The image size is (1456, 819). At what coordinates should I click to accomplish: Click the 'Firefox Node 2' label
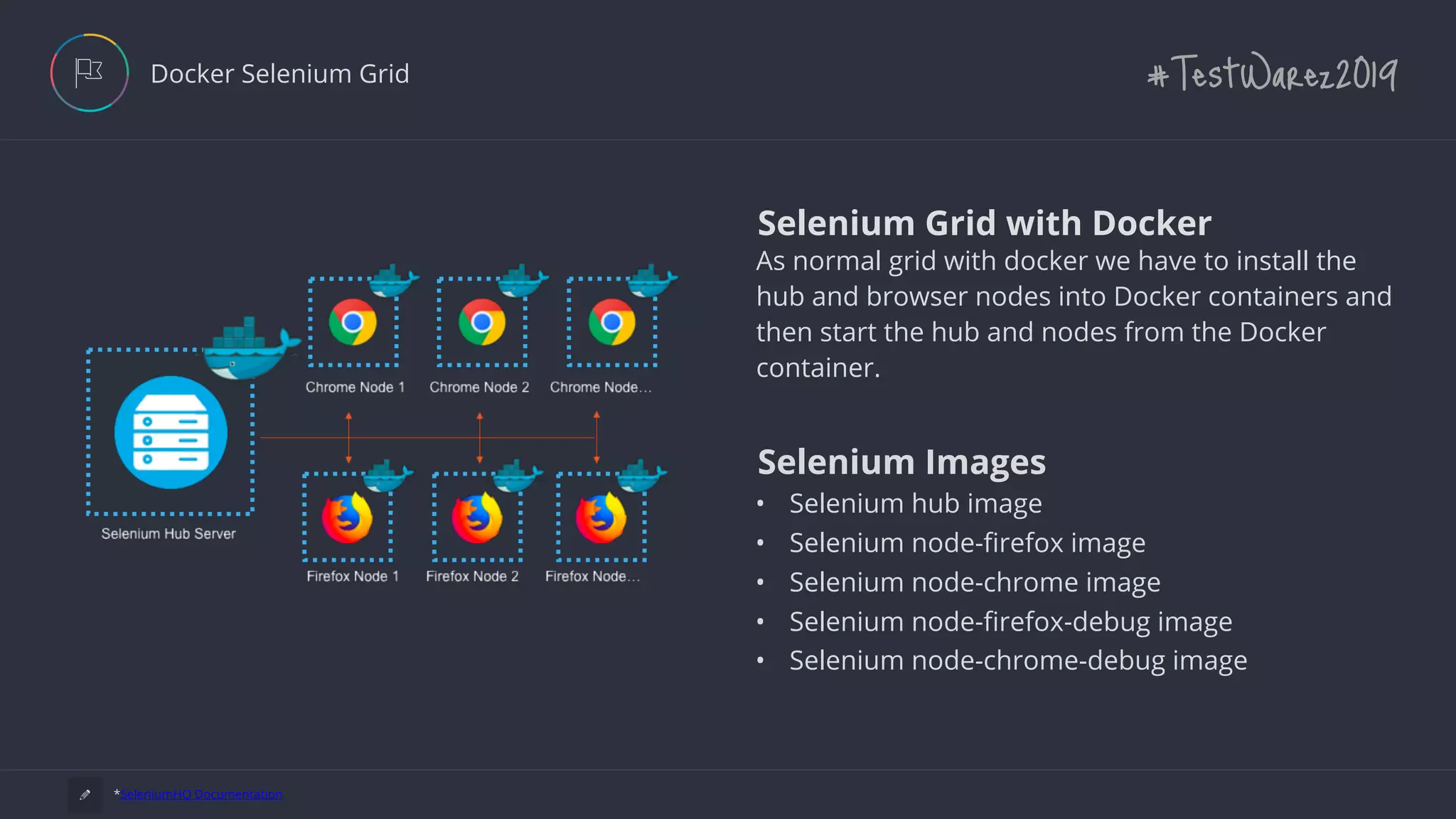point(472,577)
